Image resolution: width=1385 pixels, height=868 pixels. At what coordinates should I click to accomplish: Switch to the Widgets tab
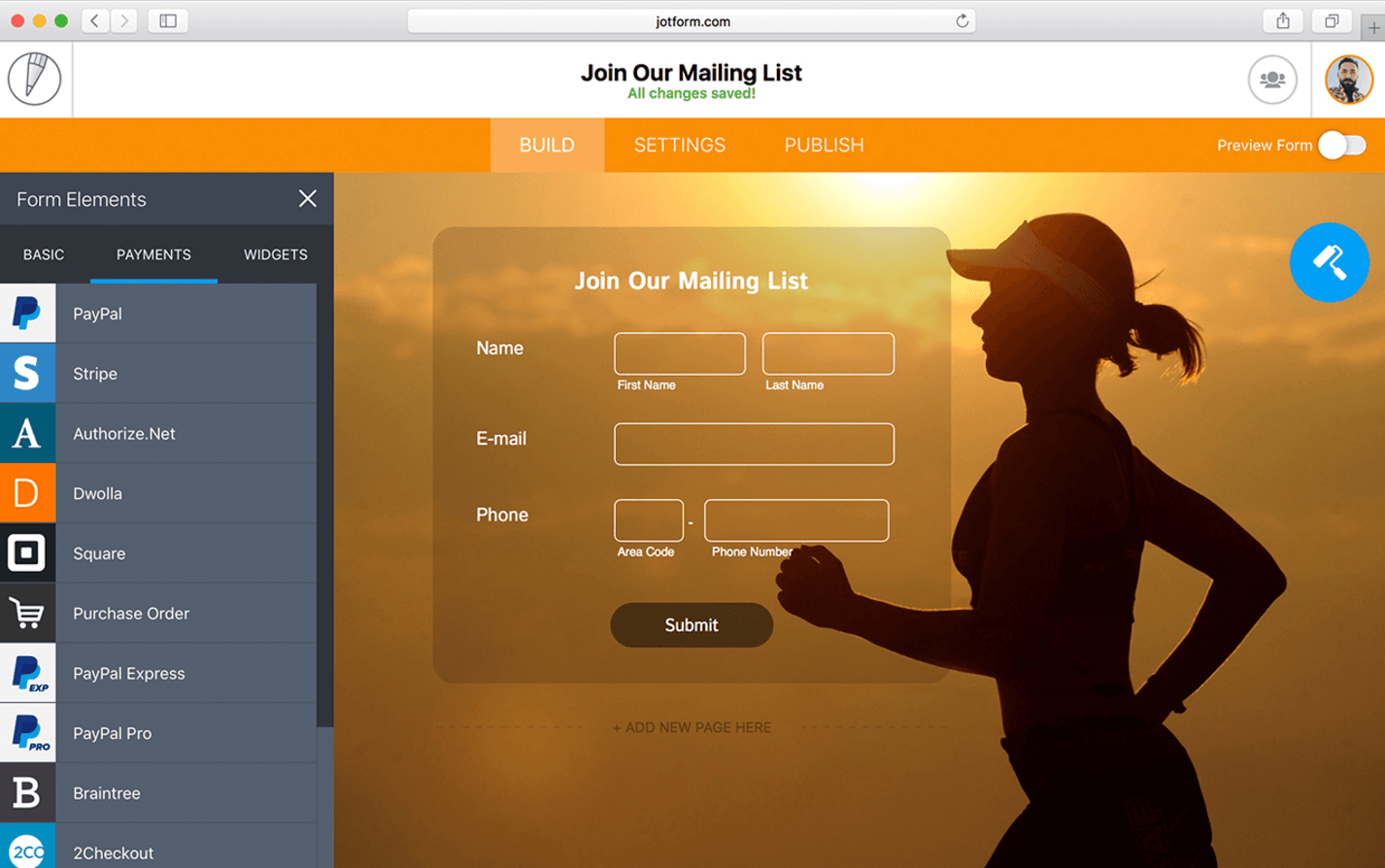(275, 254)
